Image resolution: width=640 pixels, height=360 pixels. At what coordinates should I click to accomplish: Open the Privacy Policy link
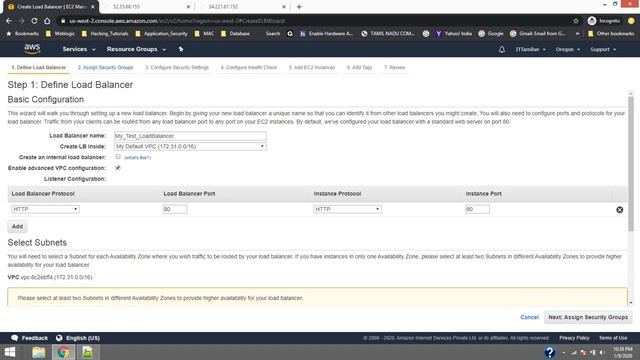pos(574,338)
